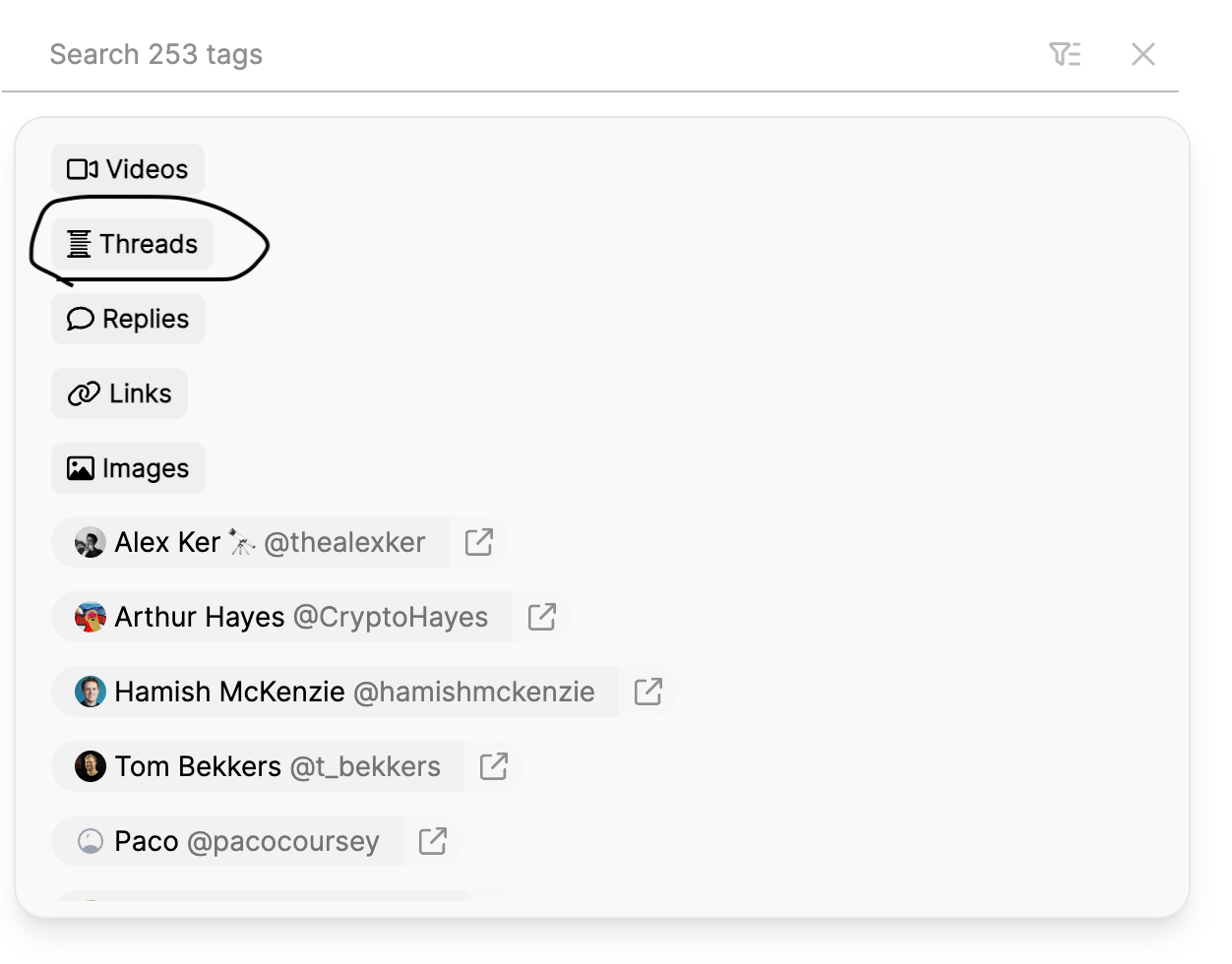Filter by Alex Ker @thealexker

(x=251, y=542)
